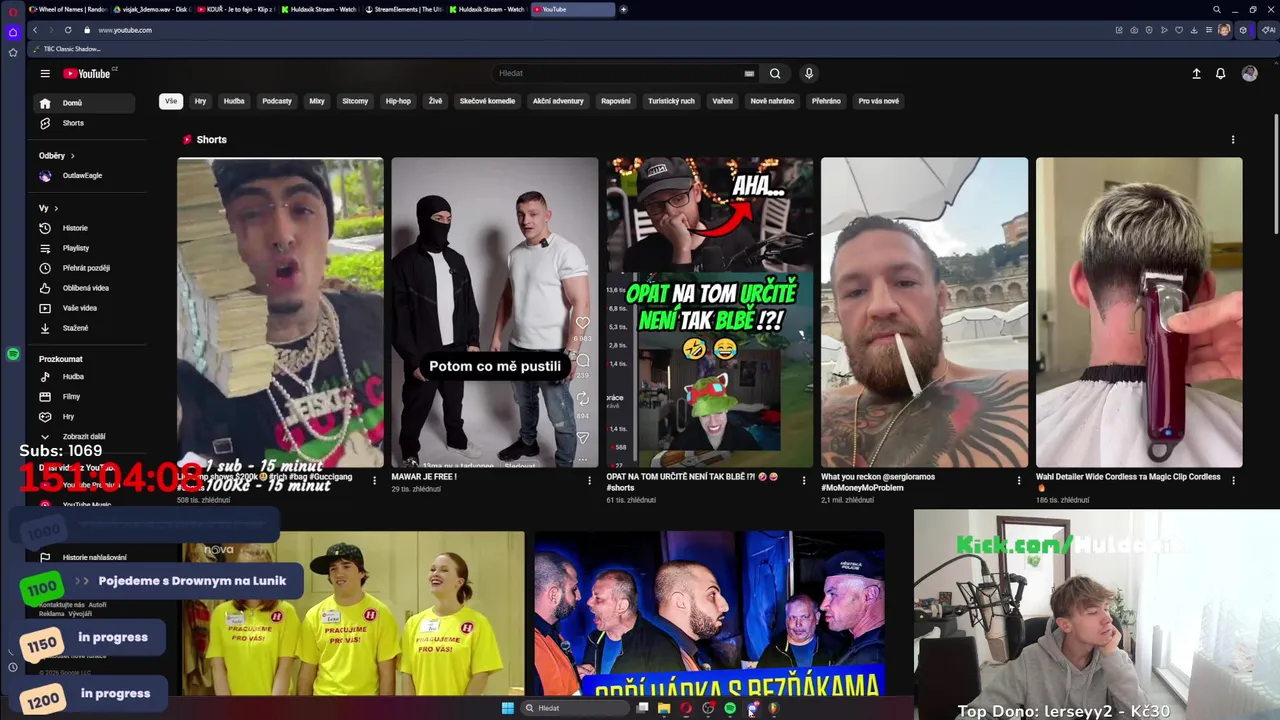This screenshot has height=720, width=1280.
Task: Open Hudba under Prozkoumat
Action: click(x=83, y=377)
